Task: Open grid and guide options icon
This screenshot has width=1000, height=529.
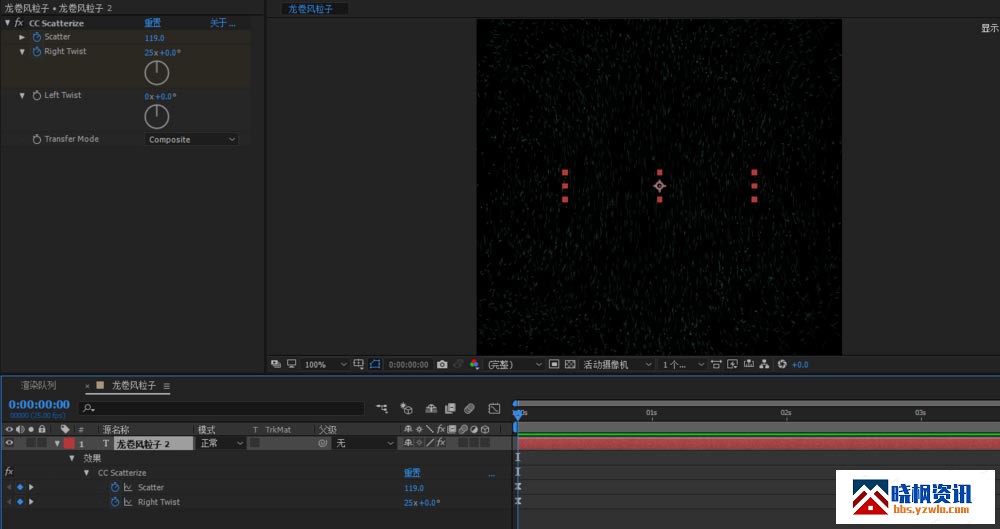Action: click(x=358, y=364)
